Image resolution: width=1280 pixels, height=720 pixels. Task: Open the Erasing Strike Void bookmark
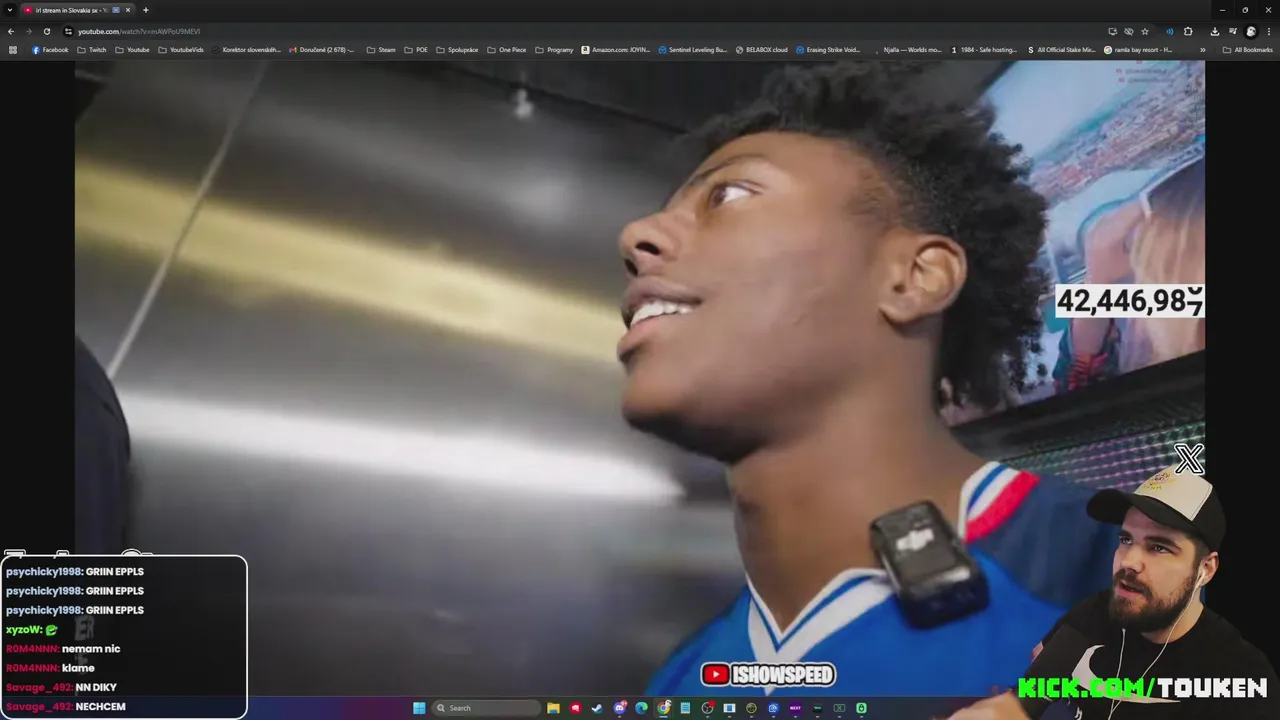829,50
